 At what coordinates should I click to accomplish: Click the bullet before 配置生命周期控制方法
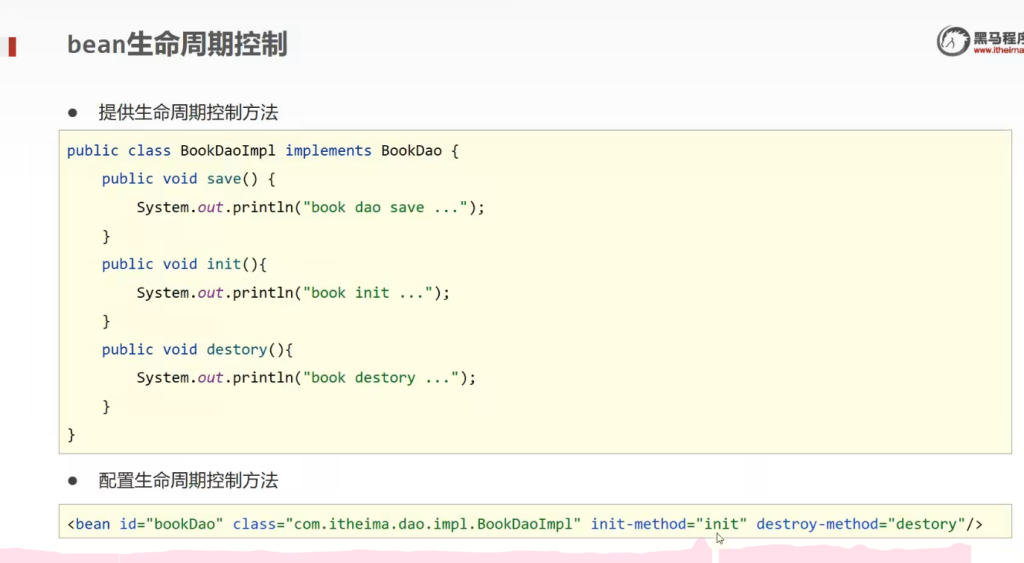tap(73, 480)
